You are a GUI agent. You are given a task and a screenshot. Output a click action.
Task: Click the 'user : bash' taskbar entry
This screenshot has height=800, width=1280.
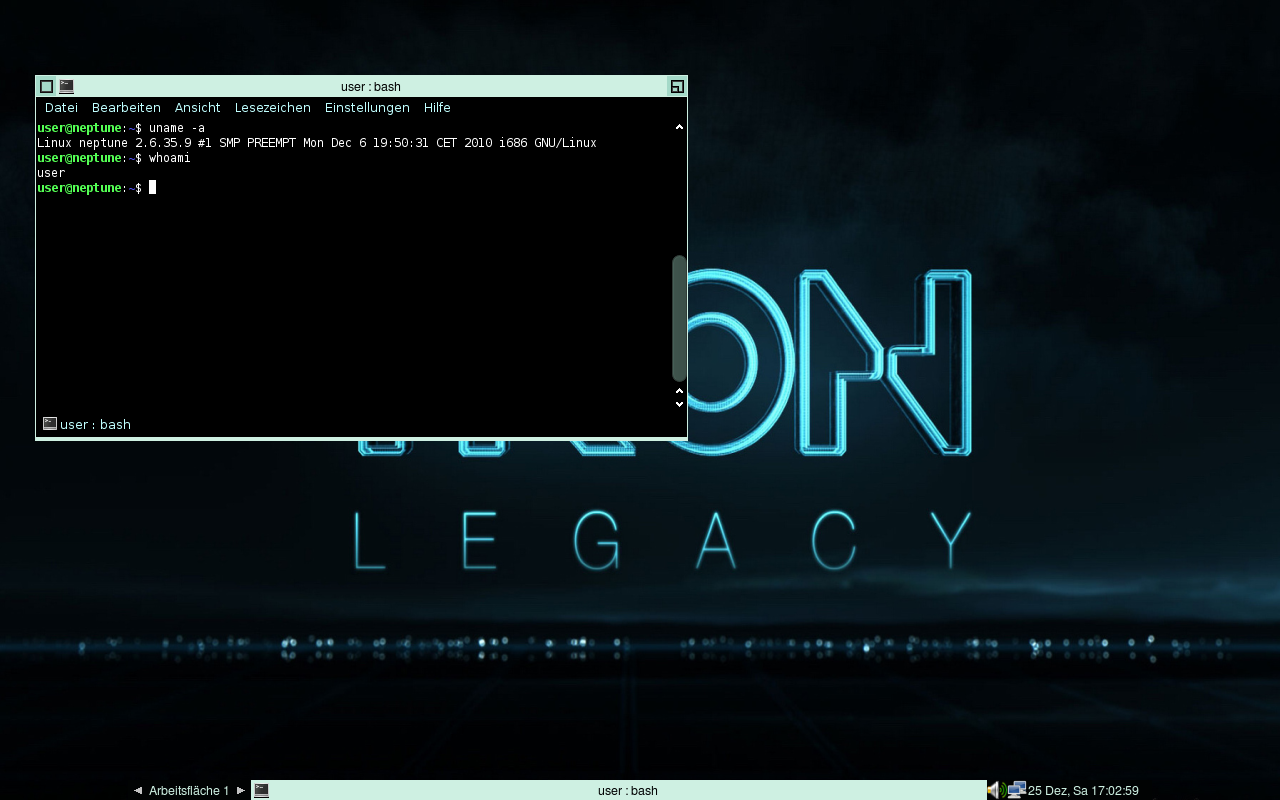[618, 790]
